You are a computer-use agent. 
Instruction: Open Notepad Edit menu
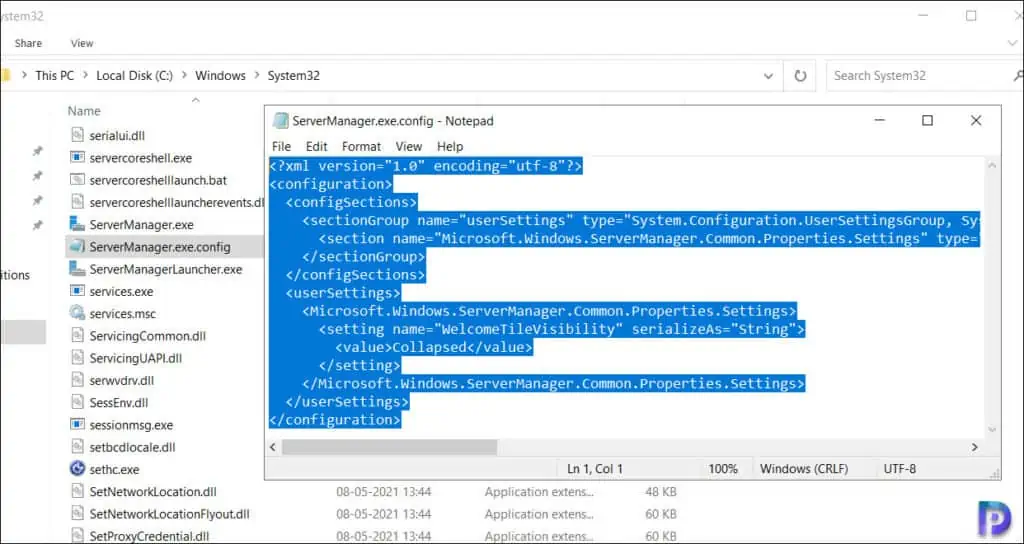tap(317, 146)
